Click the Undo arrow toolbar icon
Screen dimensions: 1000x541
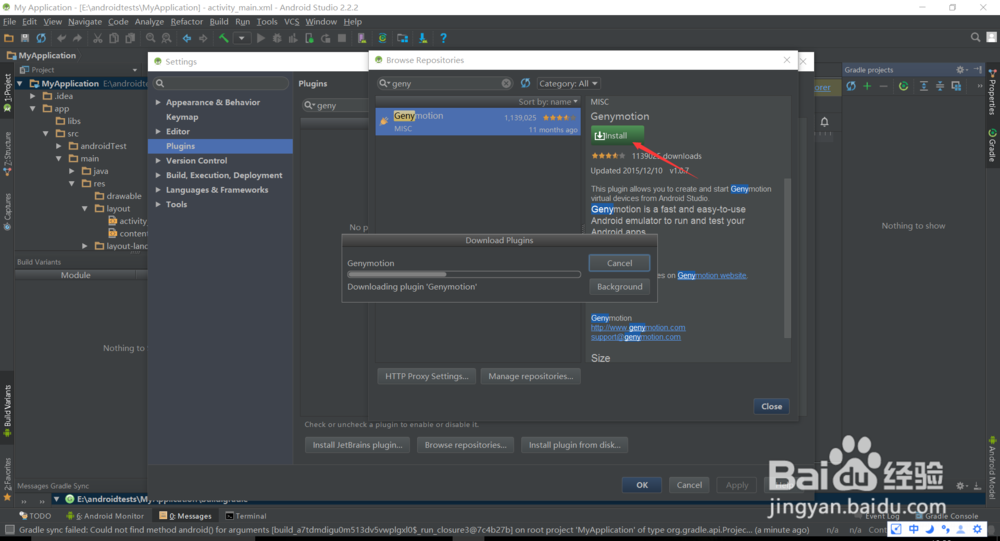61,38
